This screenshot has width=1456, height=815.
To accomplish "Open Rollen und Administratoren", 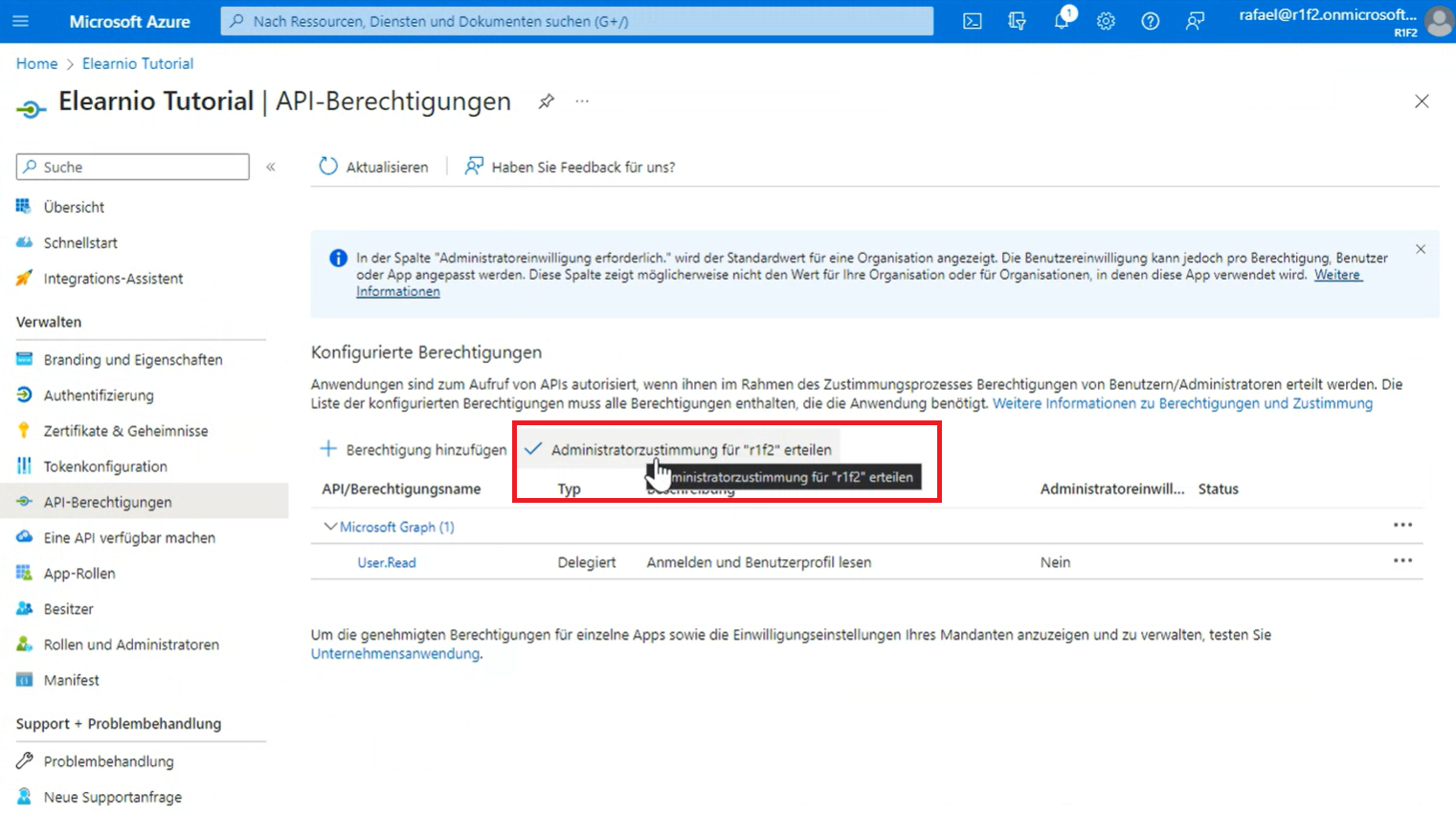I will [x=131, y=645].
